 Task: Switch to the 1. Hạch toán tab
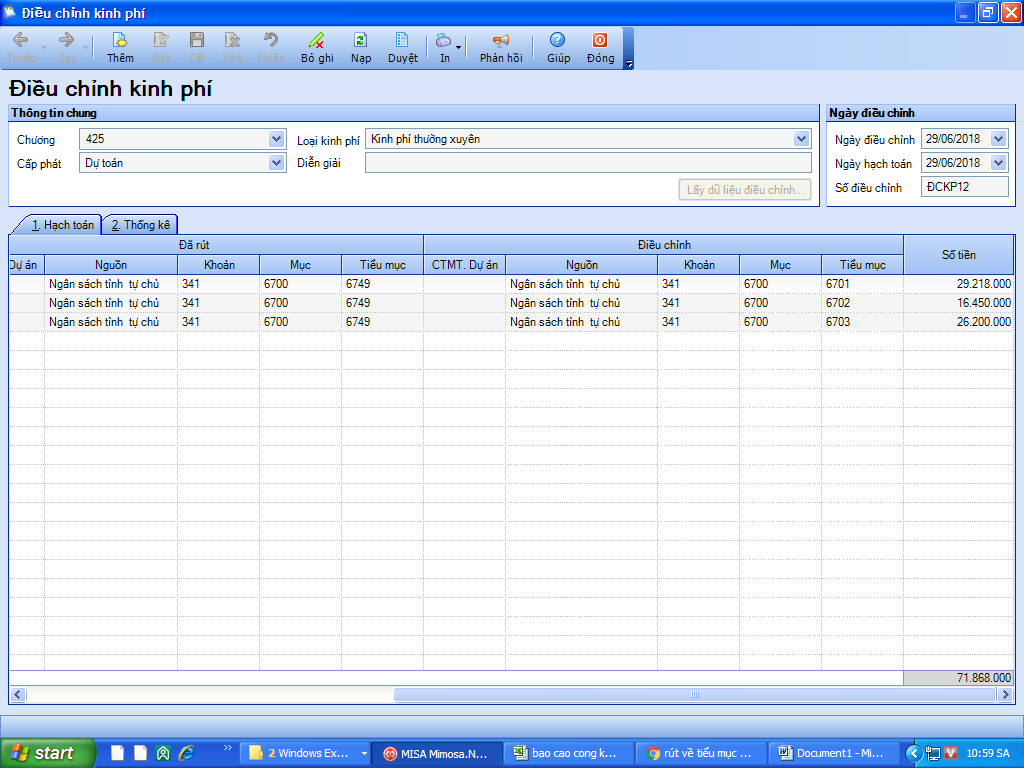pyautogui.click(x=62, y=225)
